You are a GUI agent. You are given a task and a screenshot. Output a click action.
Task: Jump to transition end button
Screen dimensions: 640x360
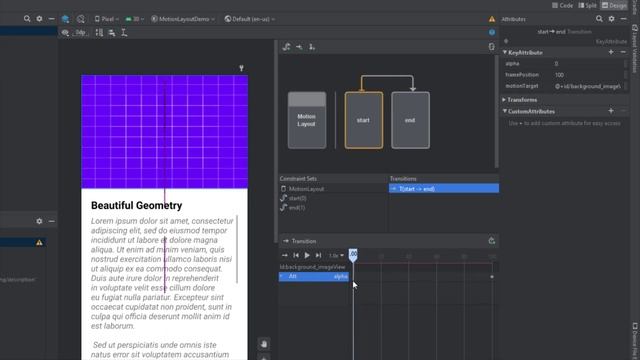318,256
